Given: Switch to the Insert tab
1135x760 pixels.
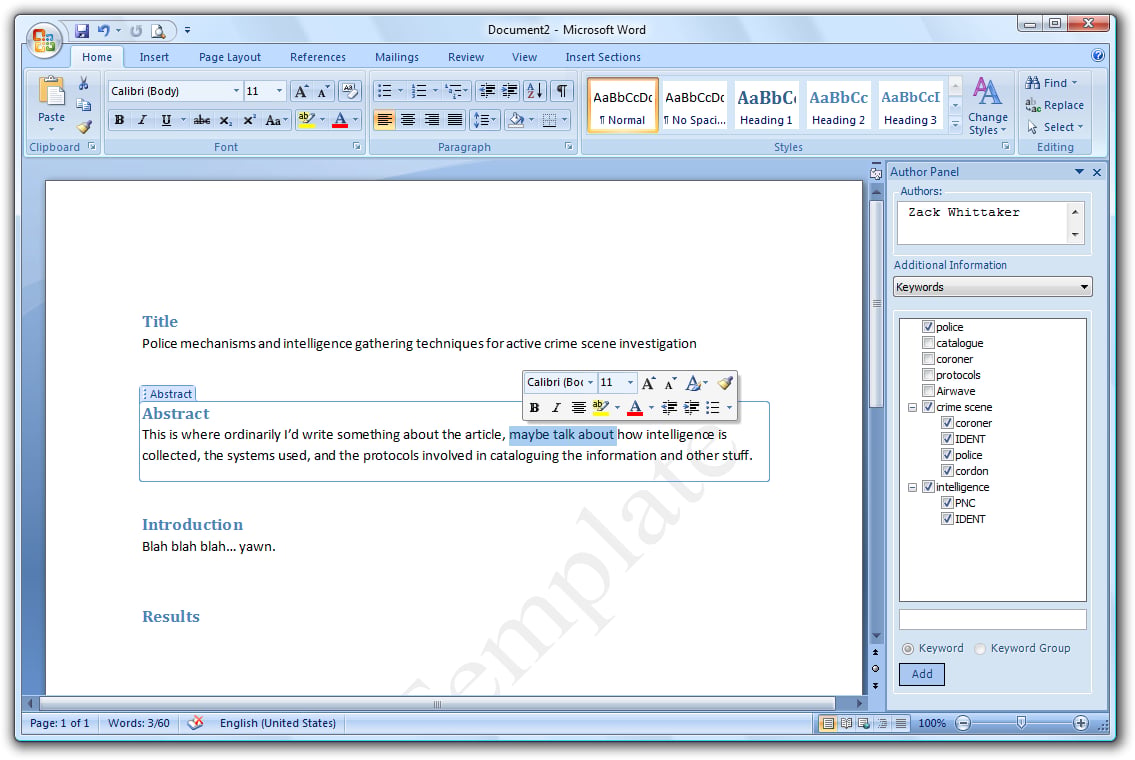Looking at the screenshot, I should coord(154,56).
